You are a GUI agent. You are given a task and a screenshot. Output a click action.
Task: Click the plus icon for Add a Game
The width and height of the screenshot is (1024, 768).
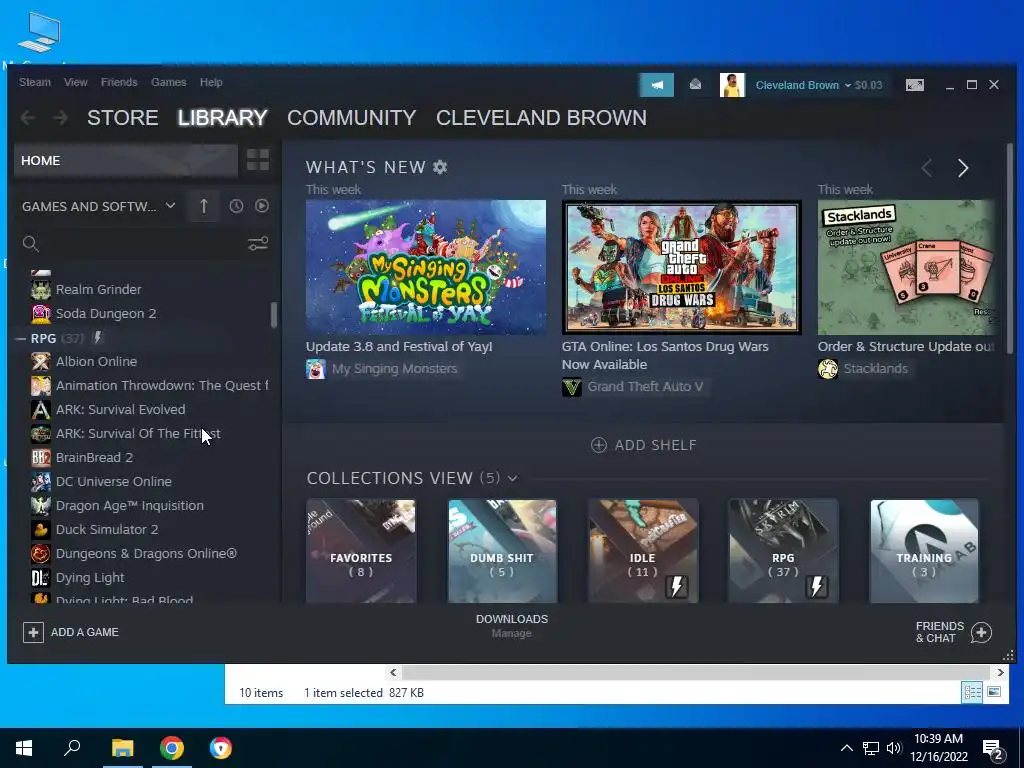tap(33, 632)
